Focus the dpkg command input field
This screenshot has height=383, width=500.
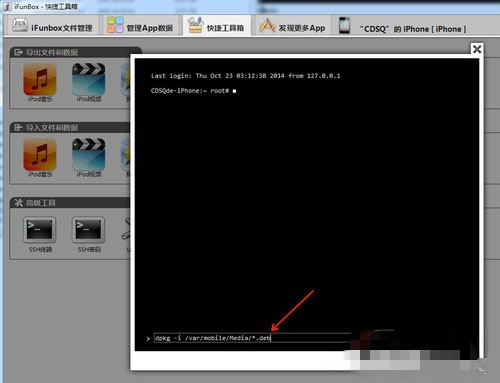pyautogui.click(x=252, y=338)
